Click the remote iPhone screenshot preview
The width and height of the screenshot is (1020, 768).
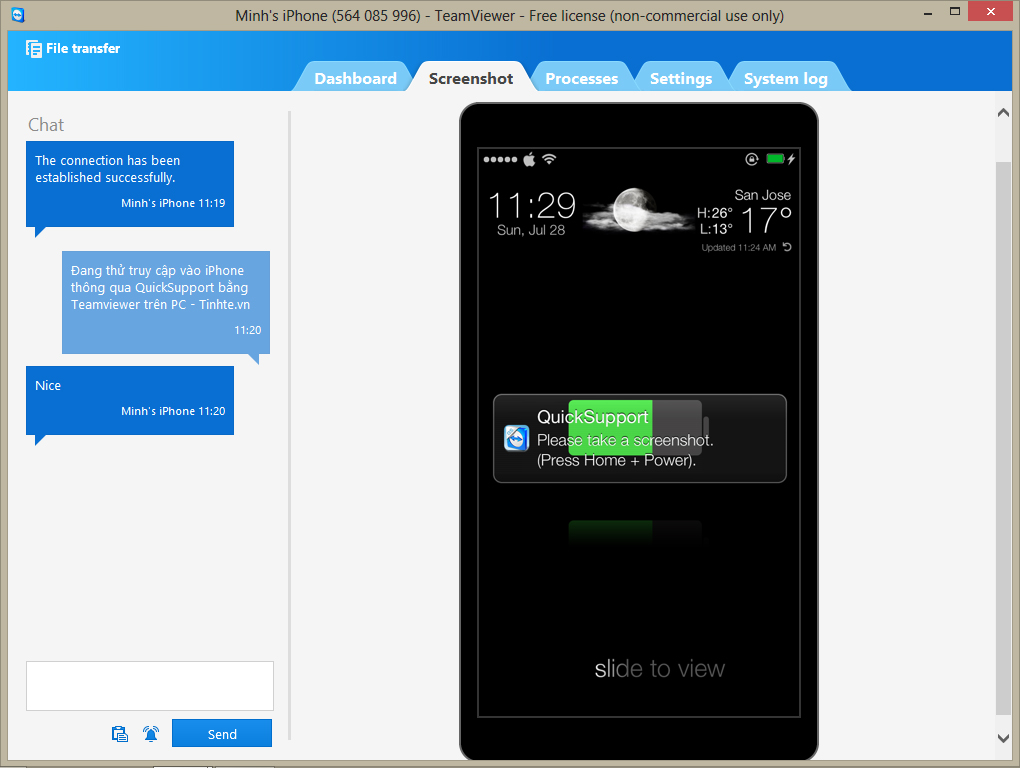tap(638, 430)
